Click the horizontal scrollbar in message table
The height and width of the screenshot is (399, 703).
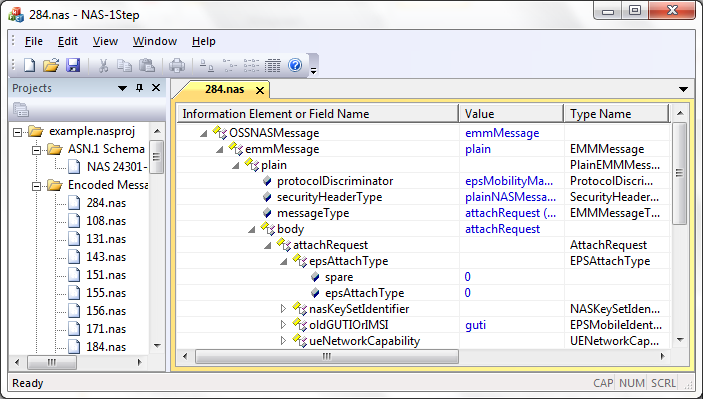[326, 356]
